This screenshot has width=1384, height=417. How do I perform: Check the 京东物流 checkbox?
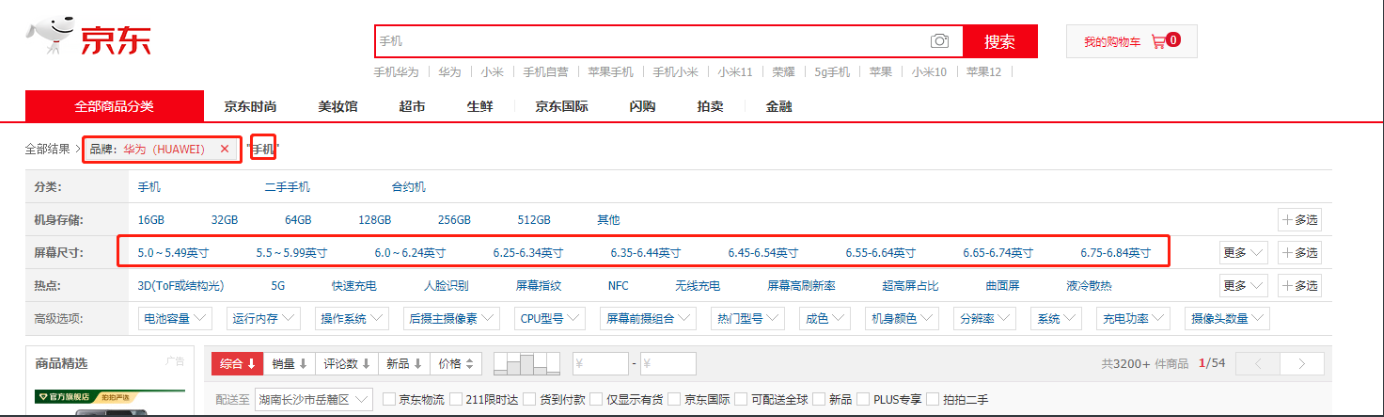point(389,399)
